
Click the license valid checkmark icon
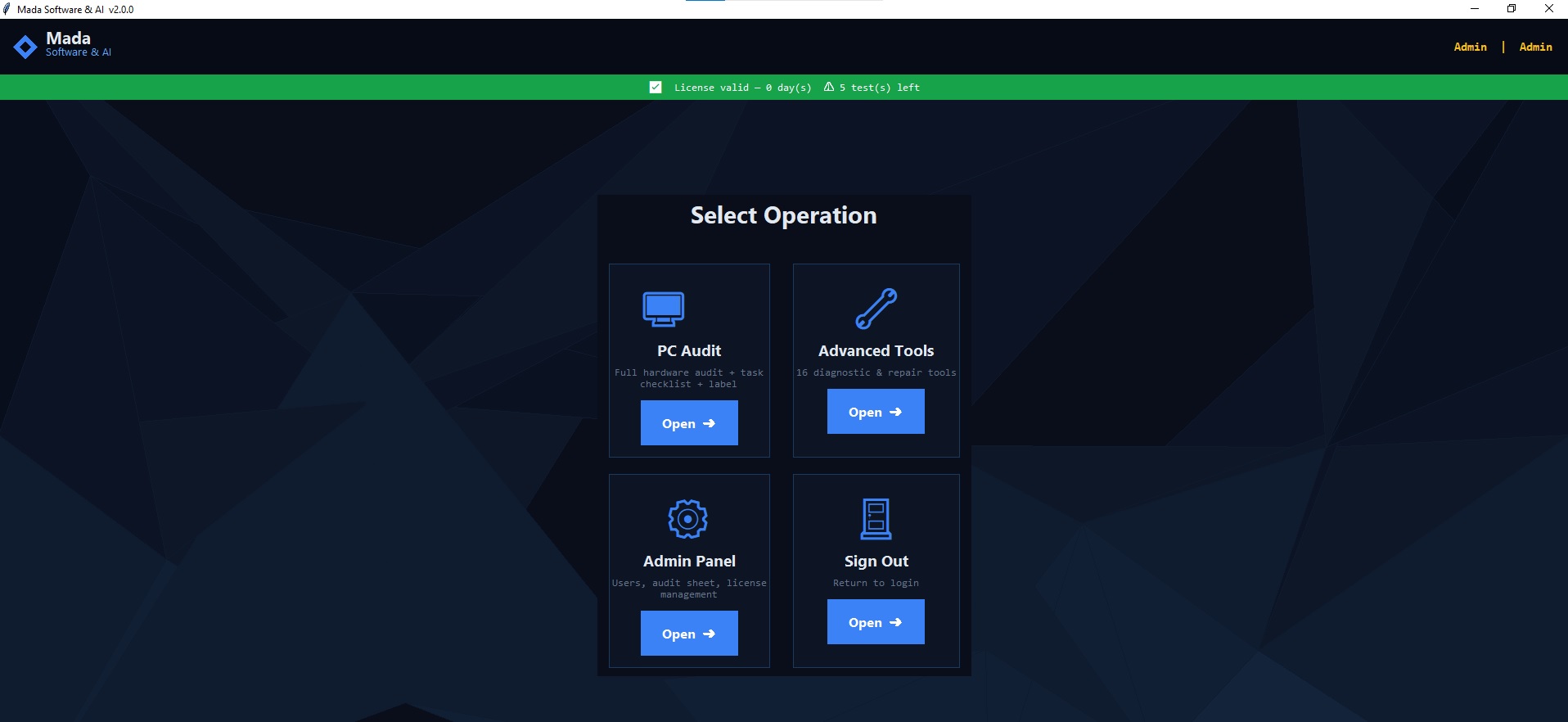point(656,87)
